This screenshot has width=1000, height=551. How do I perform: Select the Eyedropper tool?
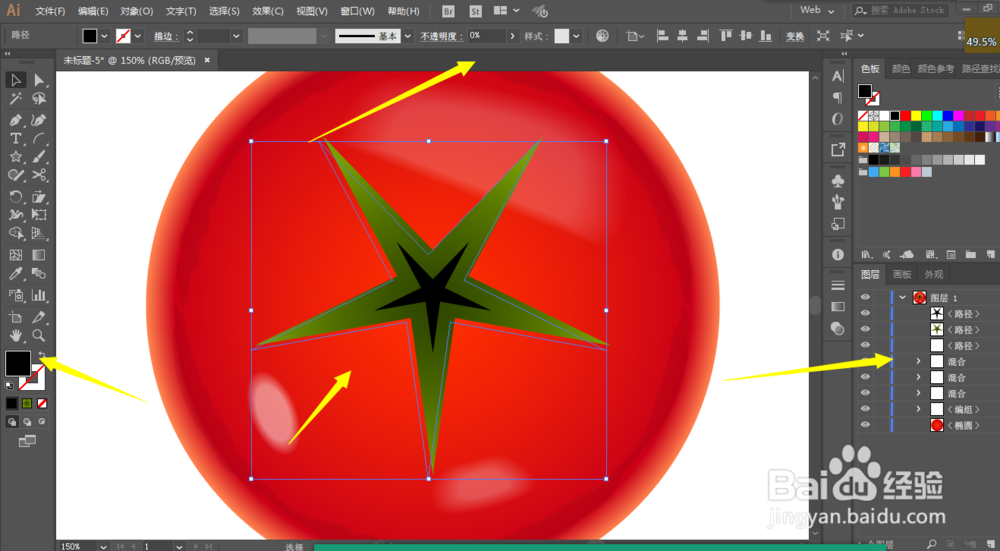16,274
